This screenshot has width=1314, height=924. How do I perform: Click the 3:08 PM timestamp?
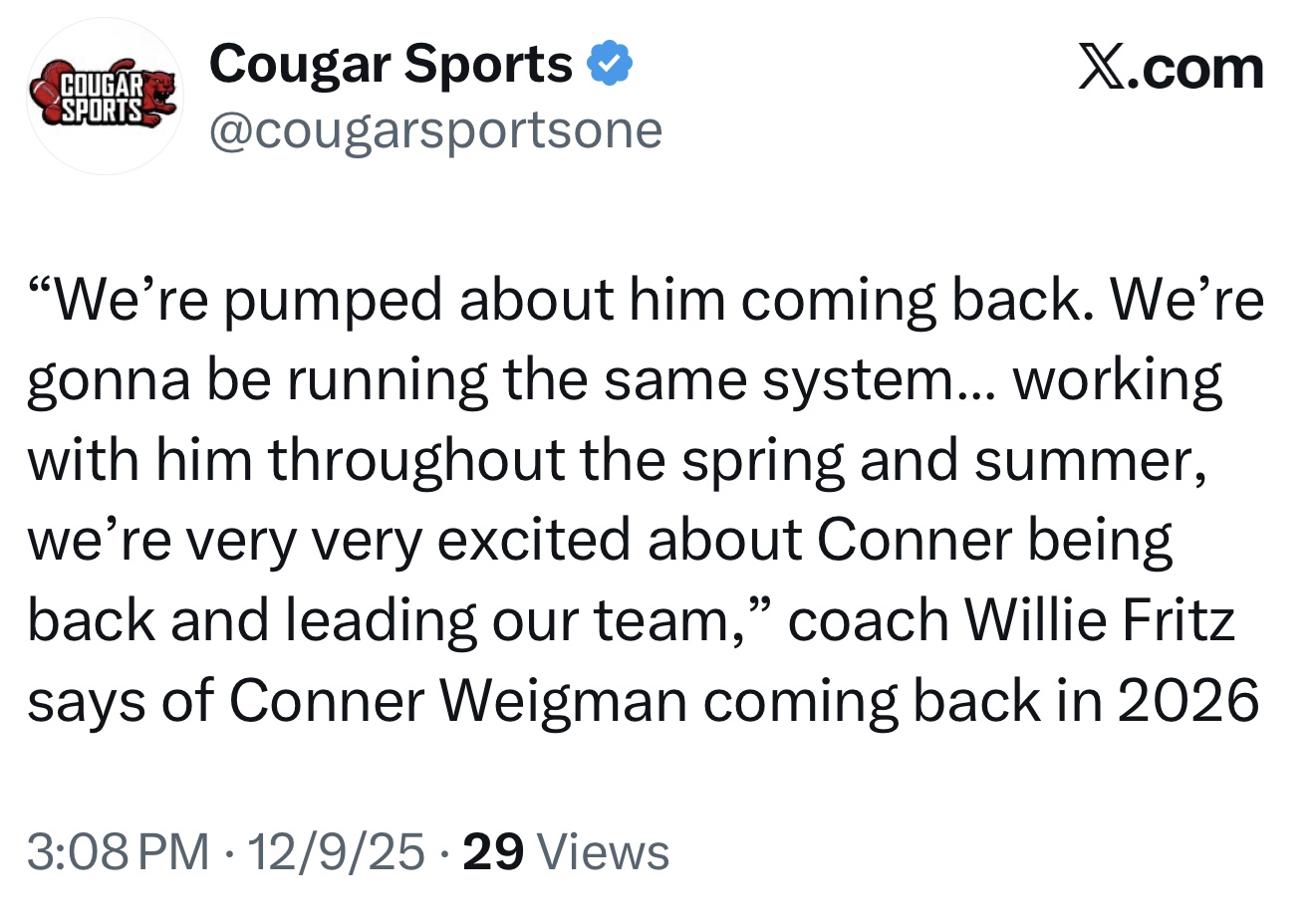[118, 852]
